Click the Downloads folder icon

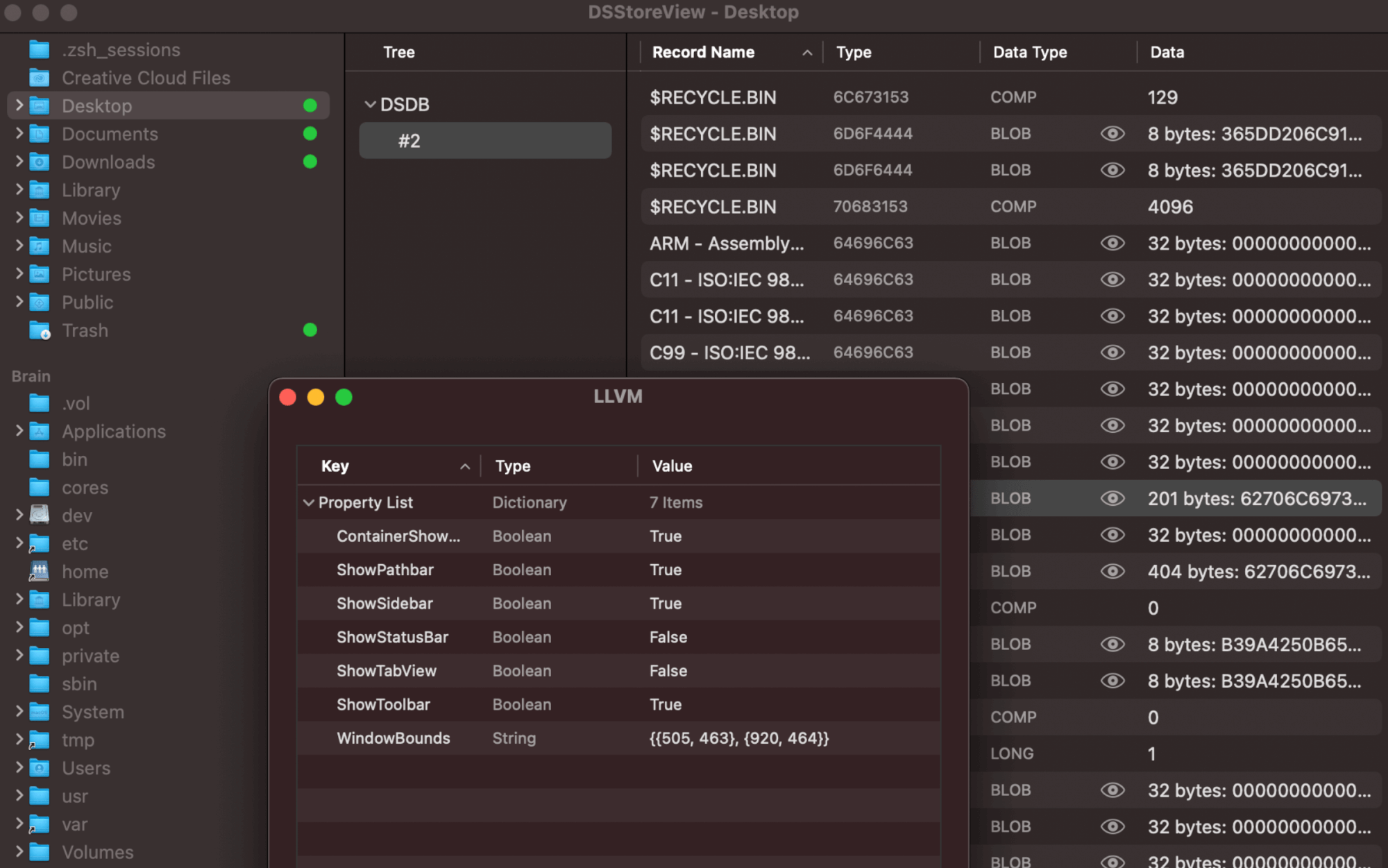click(x=40, y=162)
